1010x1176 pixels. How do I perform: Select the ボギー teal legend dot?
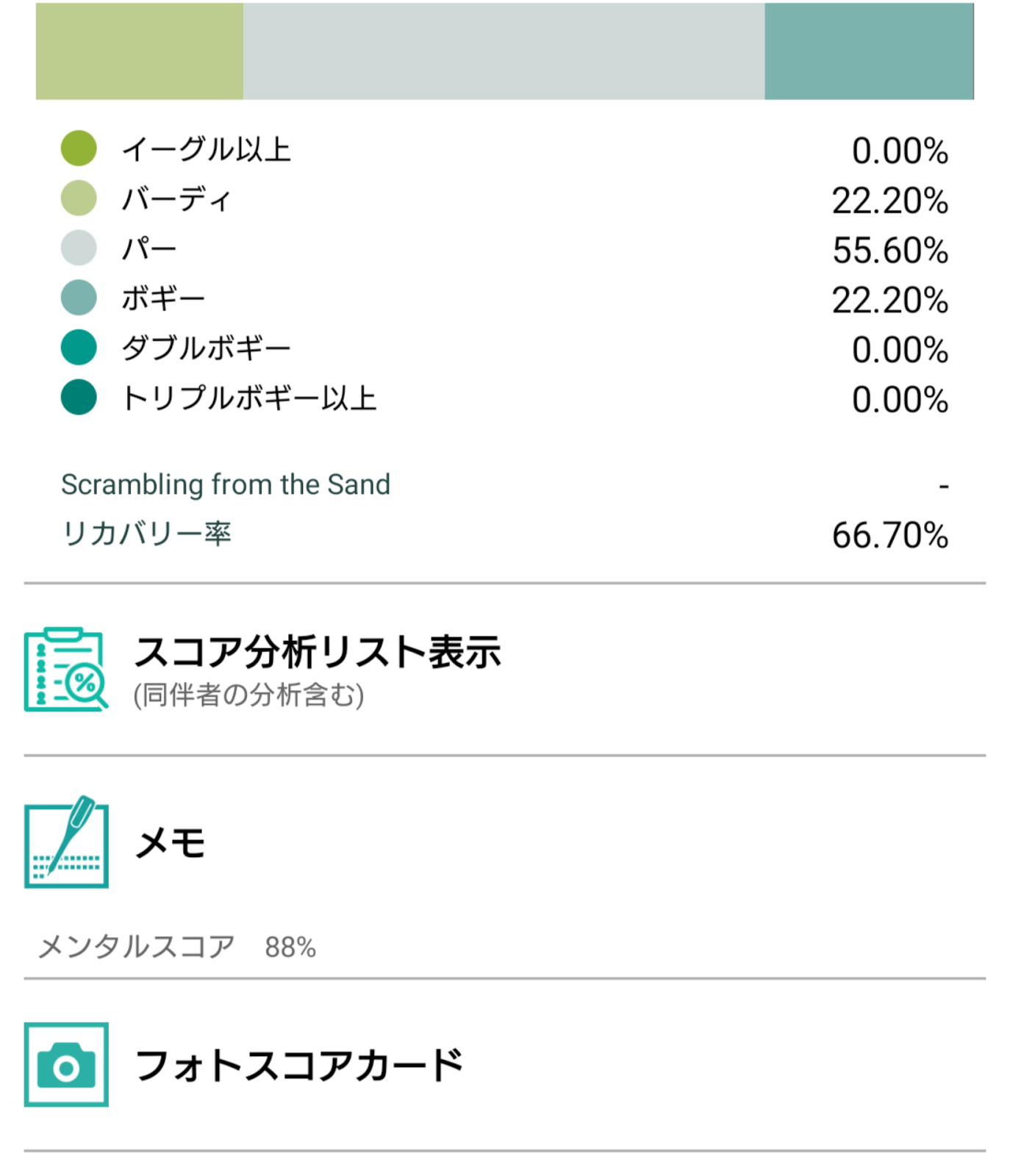[79, 298]
